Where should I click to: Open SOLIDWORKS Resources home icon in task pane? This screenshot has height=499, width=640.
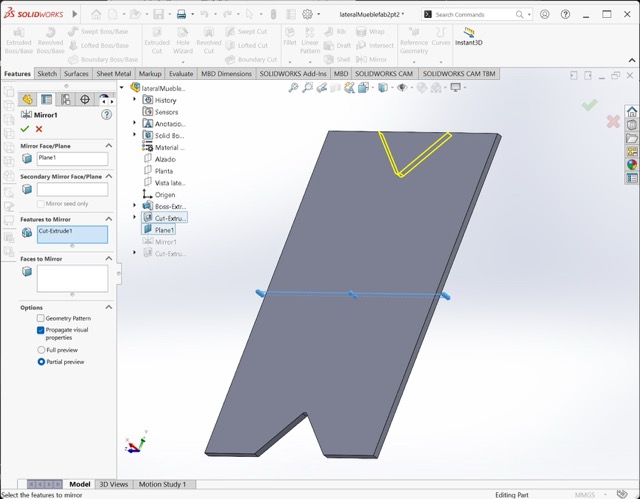pyautogui.click(x=632, y=111)
